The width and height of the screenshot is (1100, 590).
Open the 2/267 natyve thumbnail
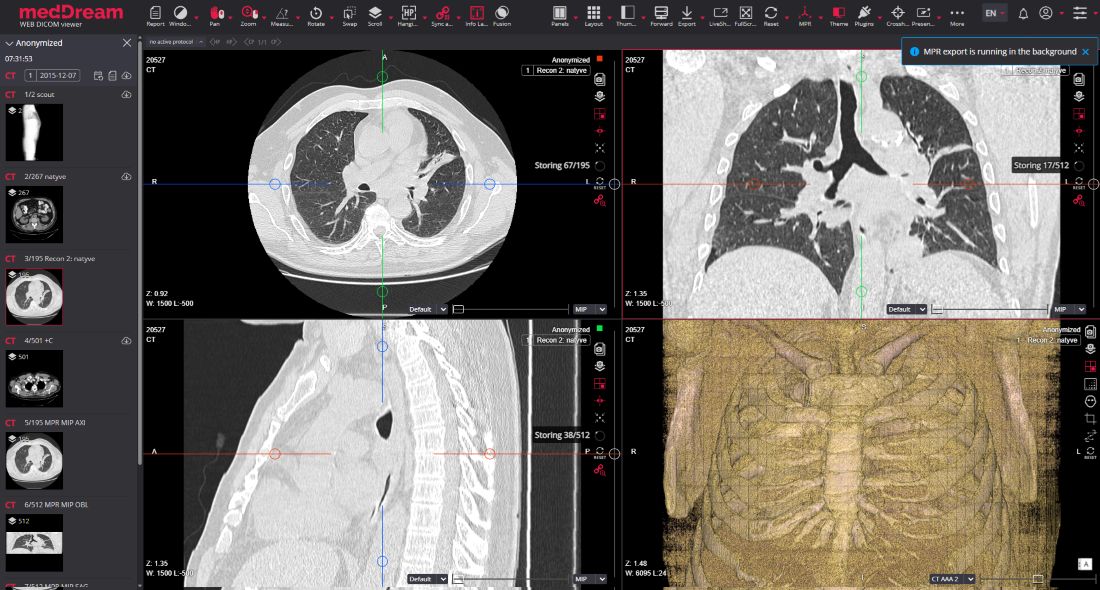[x=34, y=215]
